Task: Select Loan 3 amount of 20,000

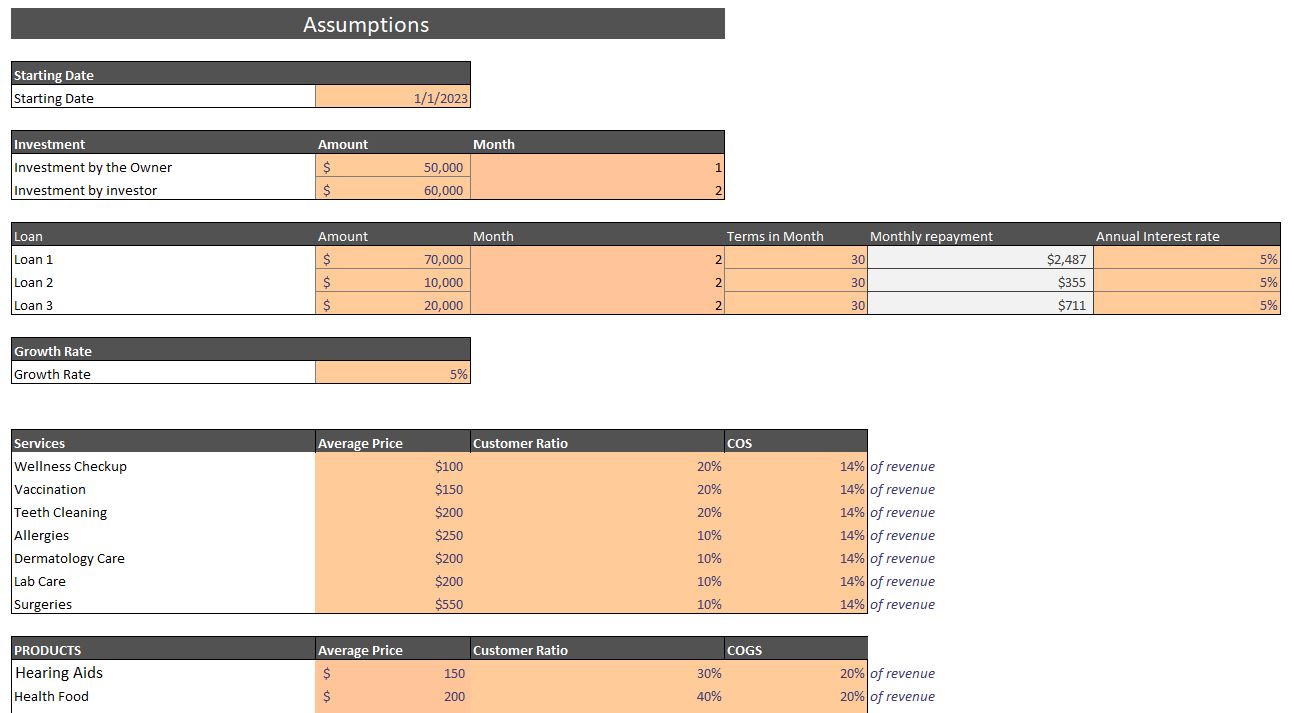Action: [x=392, y=305]
